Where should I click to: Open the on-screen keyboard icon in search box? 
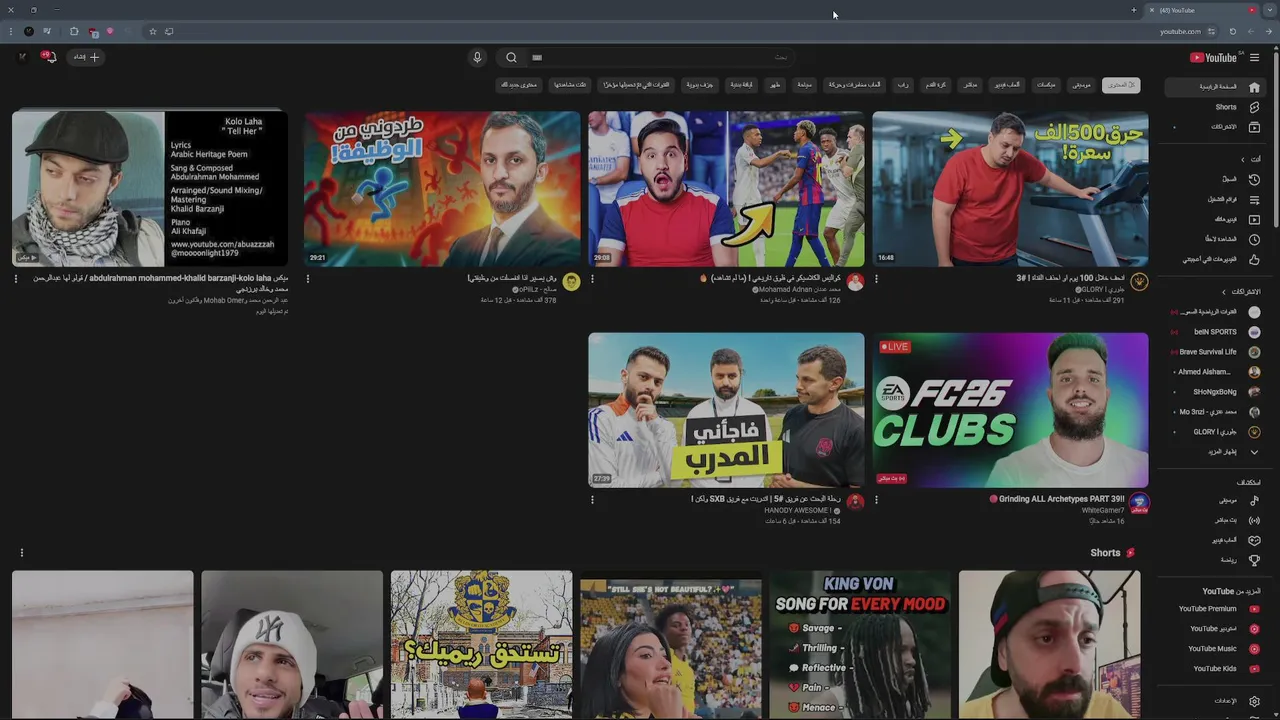(537, 57)
